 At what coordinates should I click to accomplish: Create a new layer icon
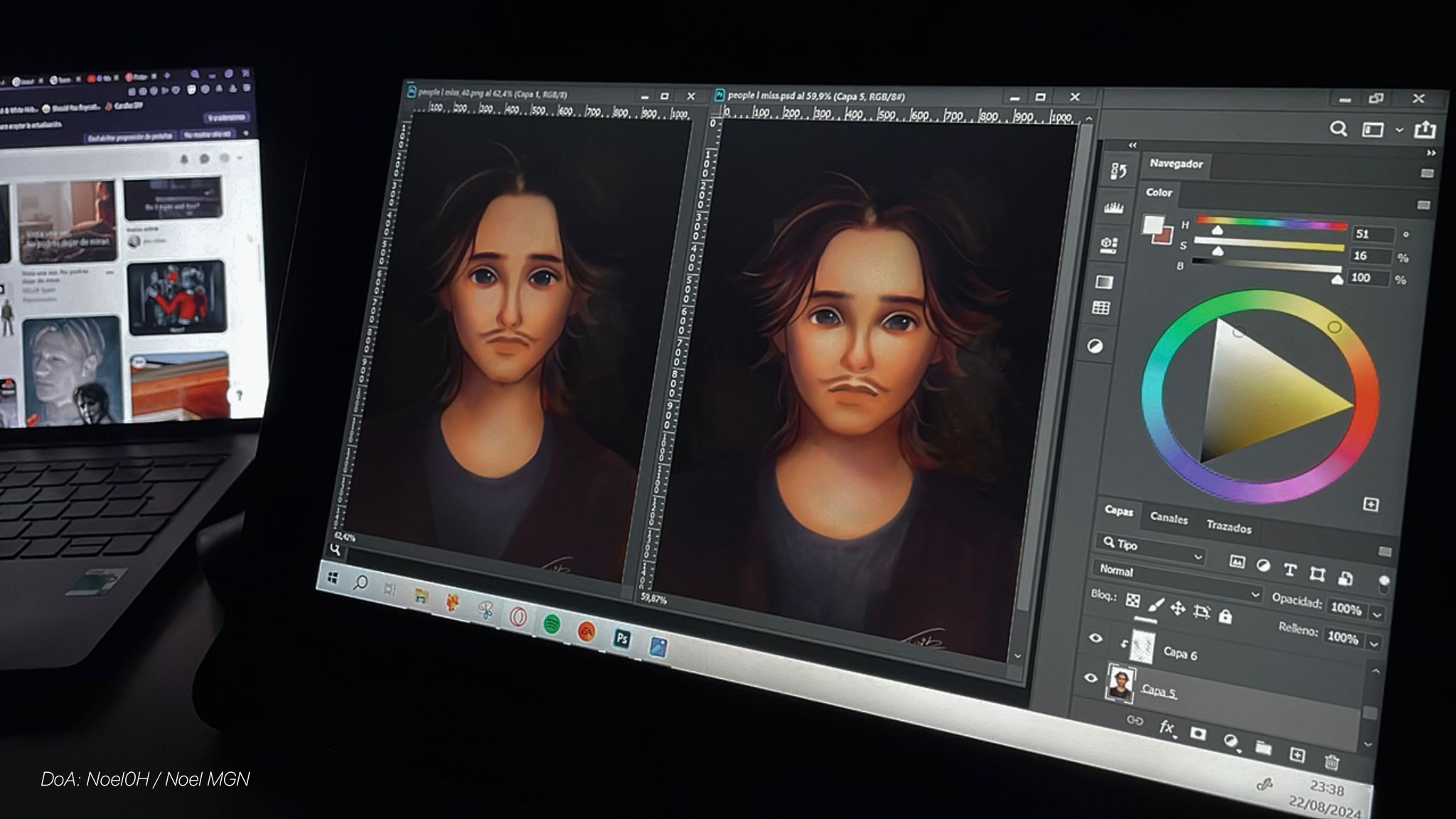tap(1297, 754)
